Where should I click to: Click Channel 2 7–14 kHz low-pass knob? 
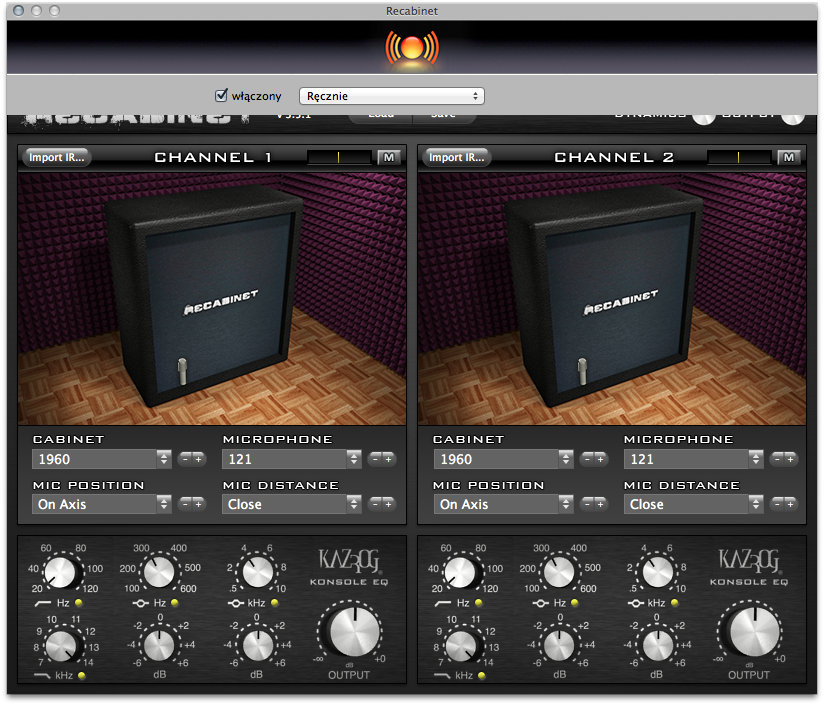pyautogui.click(x=461, y=646)
